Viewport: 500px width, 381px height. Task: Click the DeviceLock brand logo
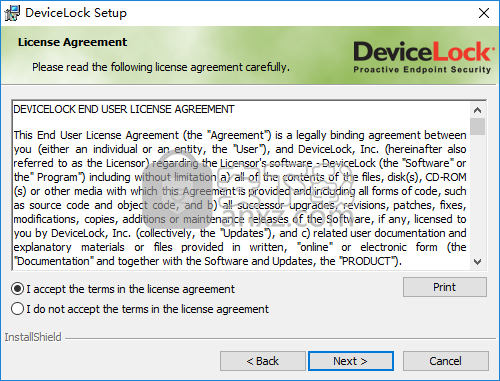423,57
